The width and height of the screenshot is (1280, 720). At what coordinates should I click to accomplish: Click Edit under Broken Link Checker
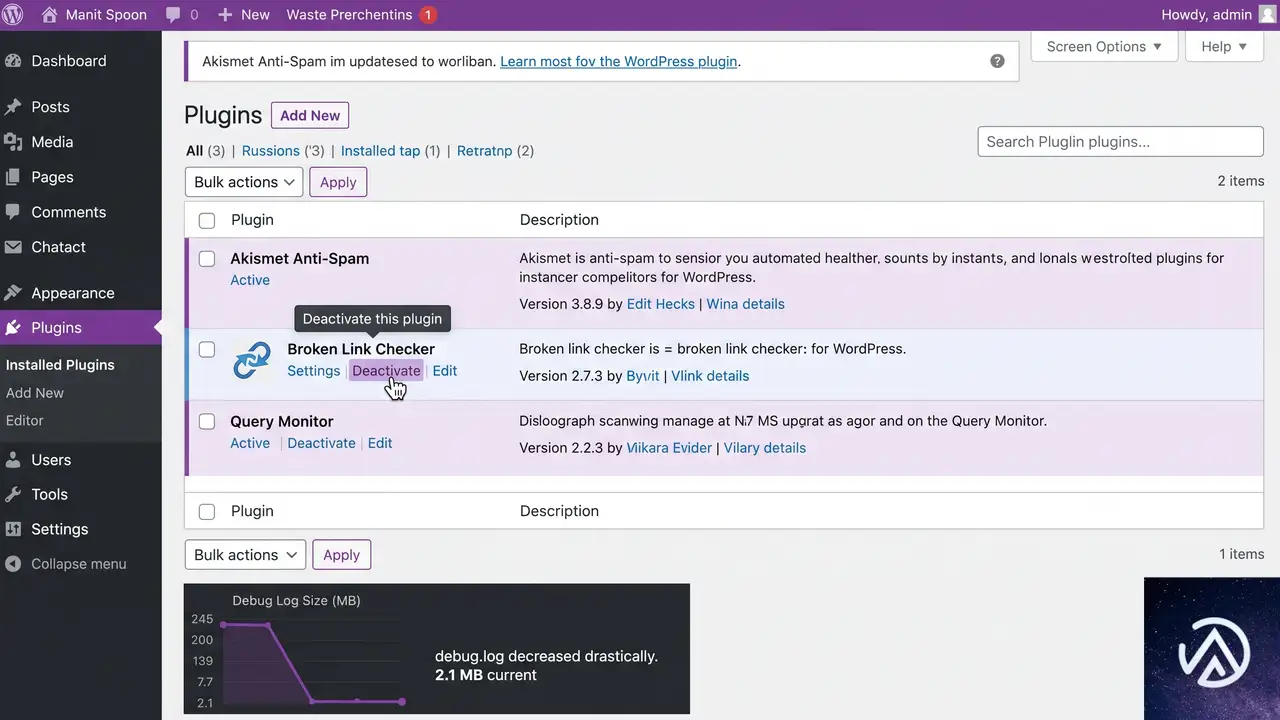pyautogui.click(x=445, y=371)
